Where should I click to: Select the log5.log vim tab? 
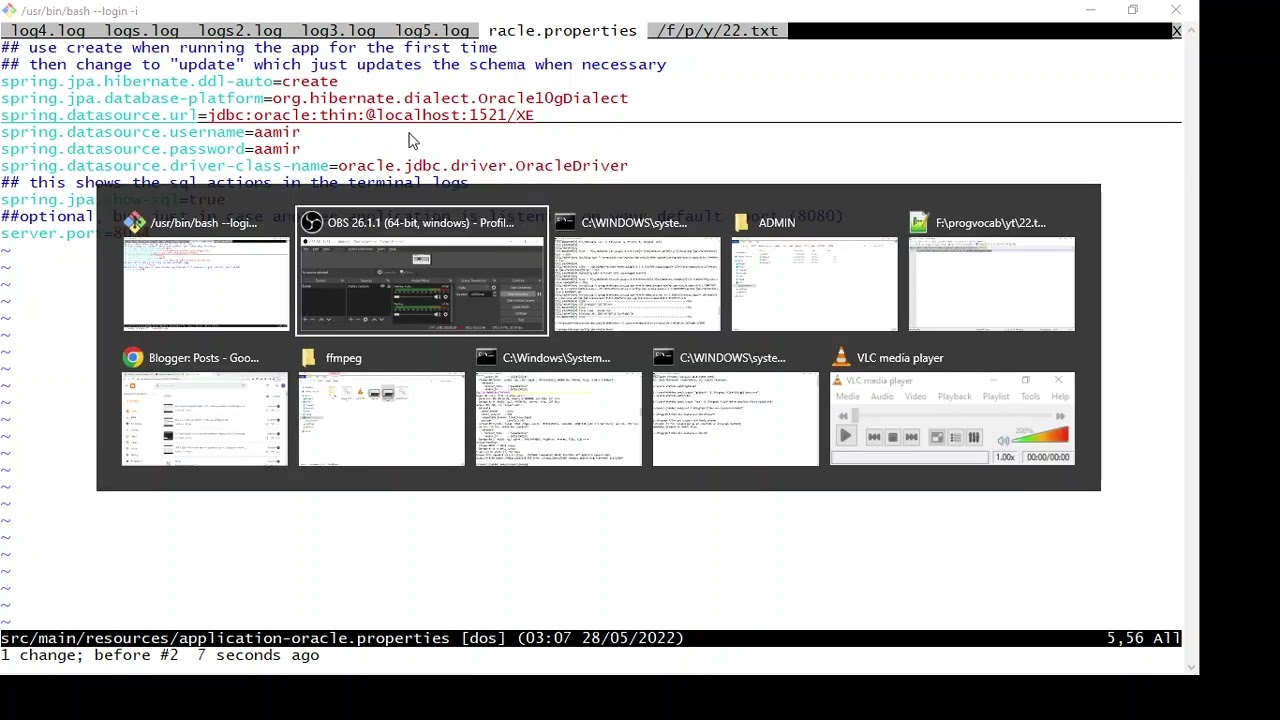432,31
